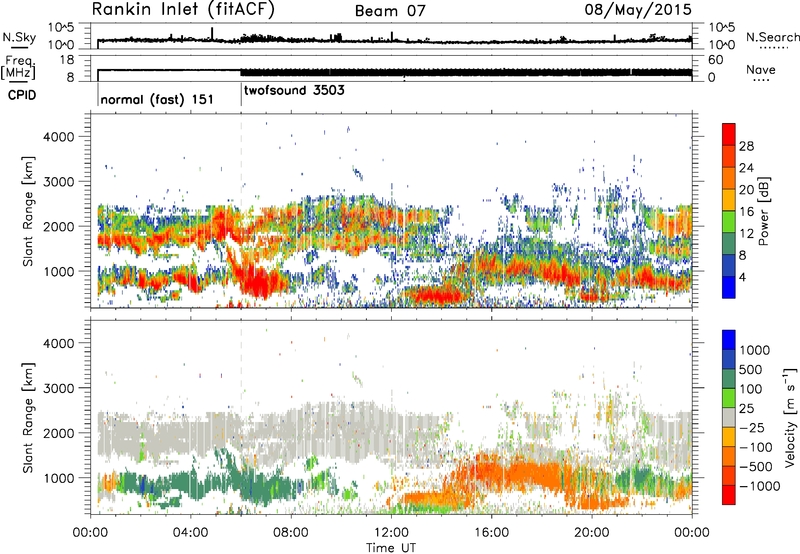Click the 'Freq. [MHz]' axis label
The image size is (800, 554).
[18, 67]
